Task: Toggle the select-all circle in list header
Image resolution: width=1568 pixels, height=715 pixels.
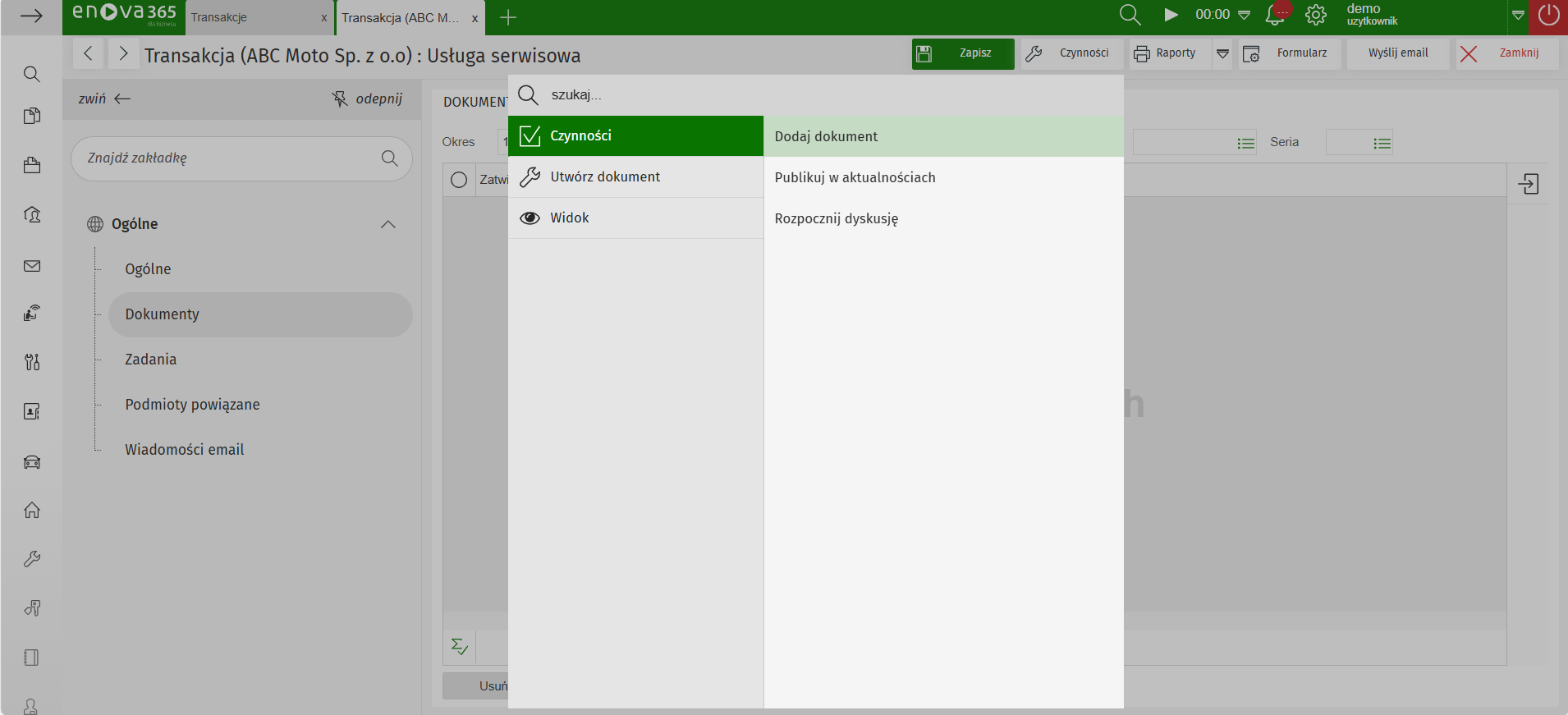Action: coord(459,180)
